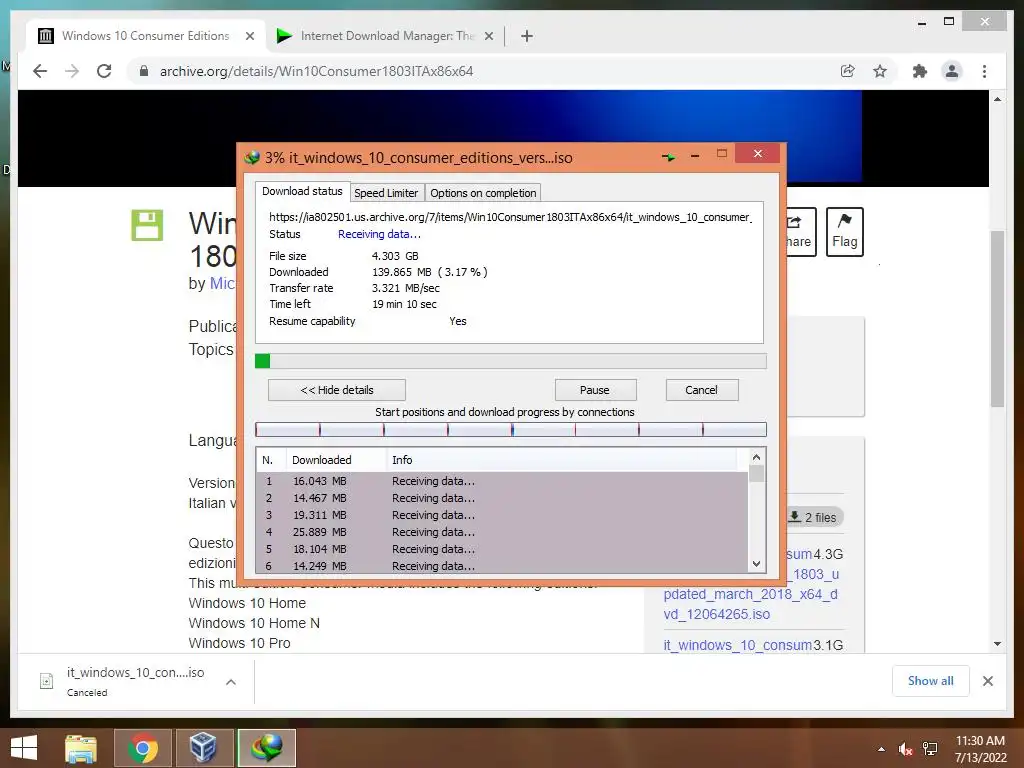This screenshot has height=768, width=1024.
Task: Select connection row 2 with 14.467 MB
Action: (x=502, y=498)
